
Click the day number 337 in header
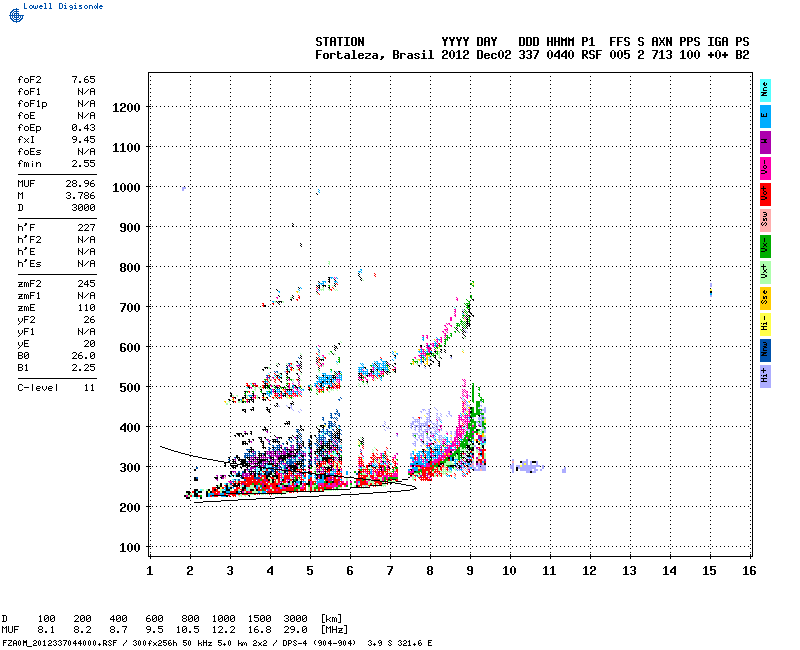click(x=529, y=55)
